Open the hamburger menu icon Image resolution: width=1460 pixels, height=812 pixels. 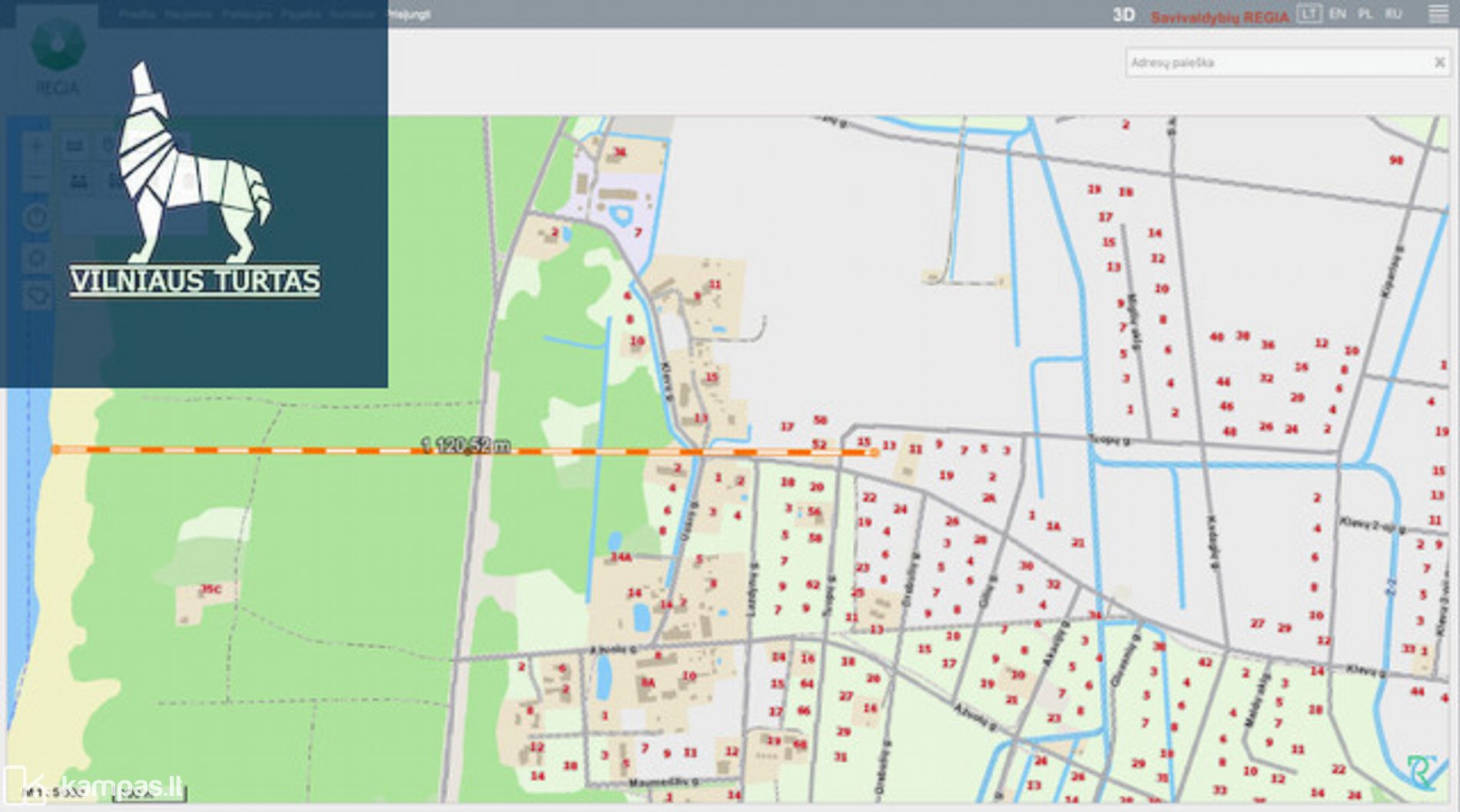(1438, 14)
